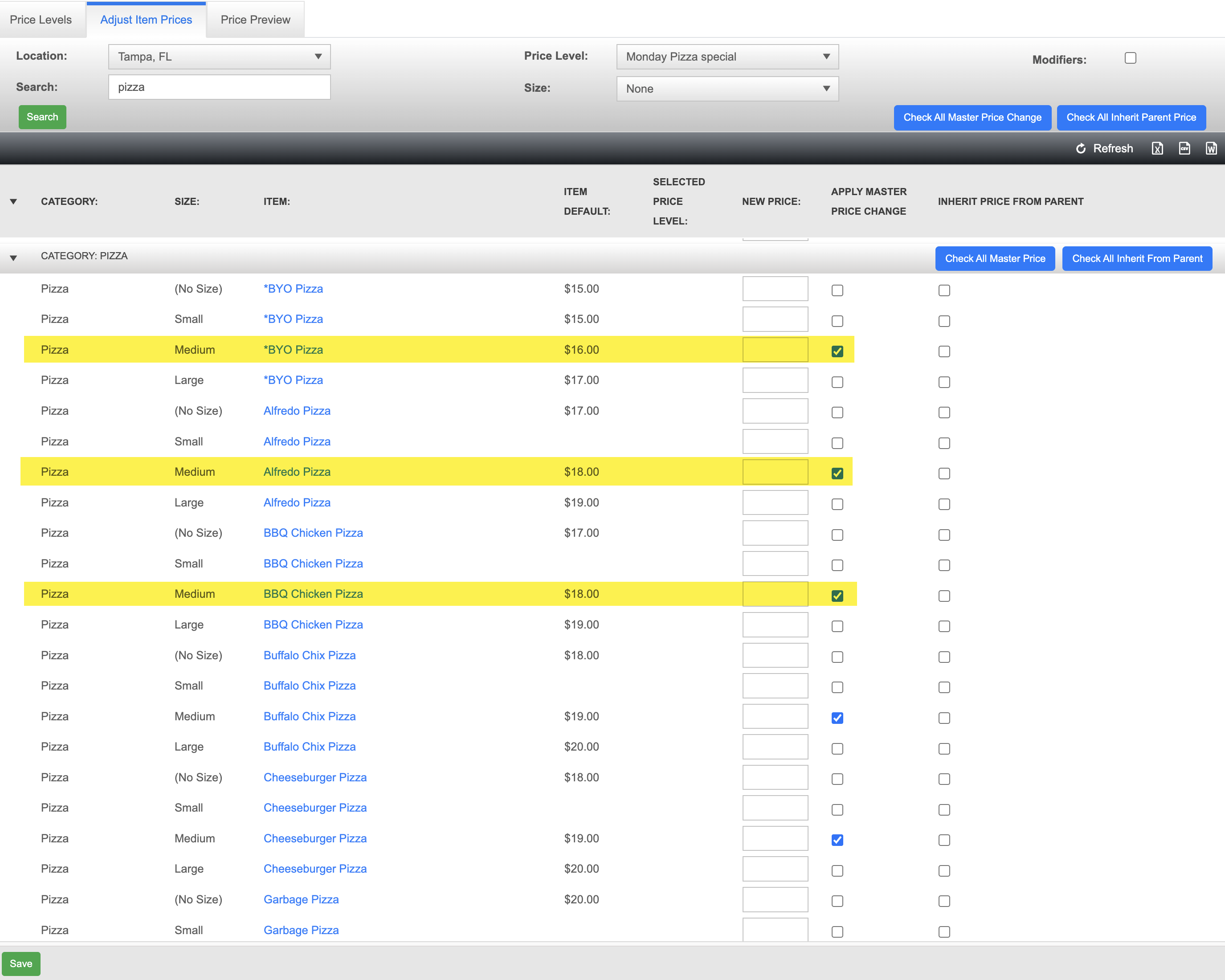
Task: Click the Refresh icon in toolbar
Action: [1081, 148]
